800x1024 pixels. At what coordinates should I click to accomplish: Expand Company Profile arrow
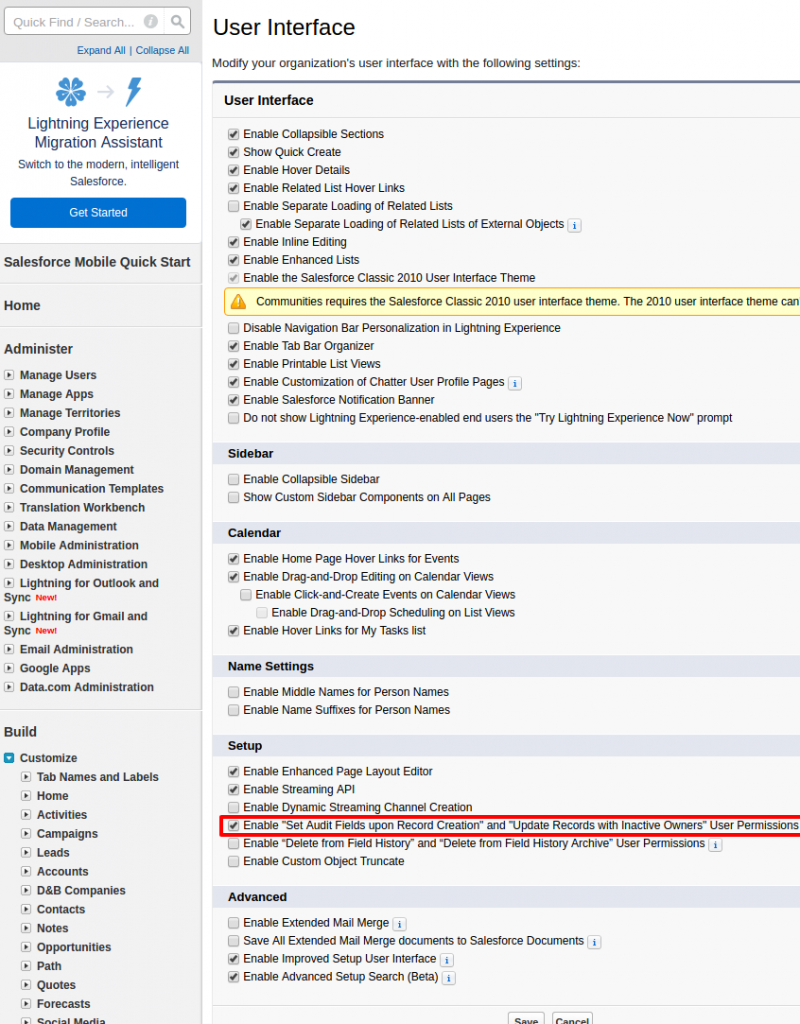tap(9, 432)
